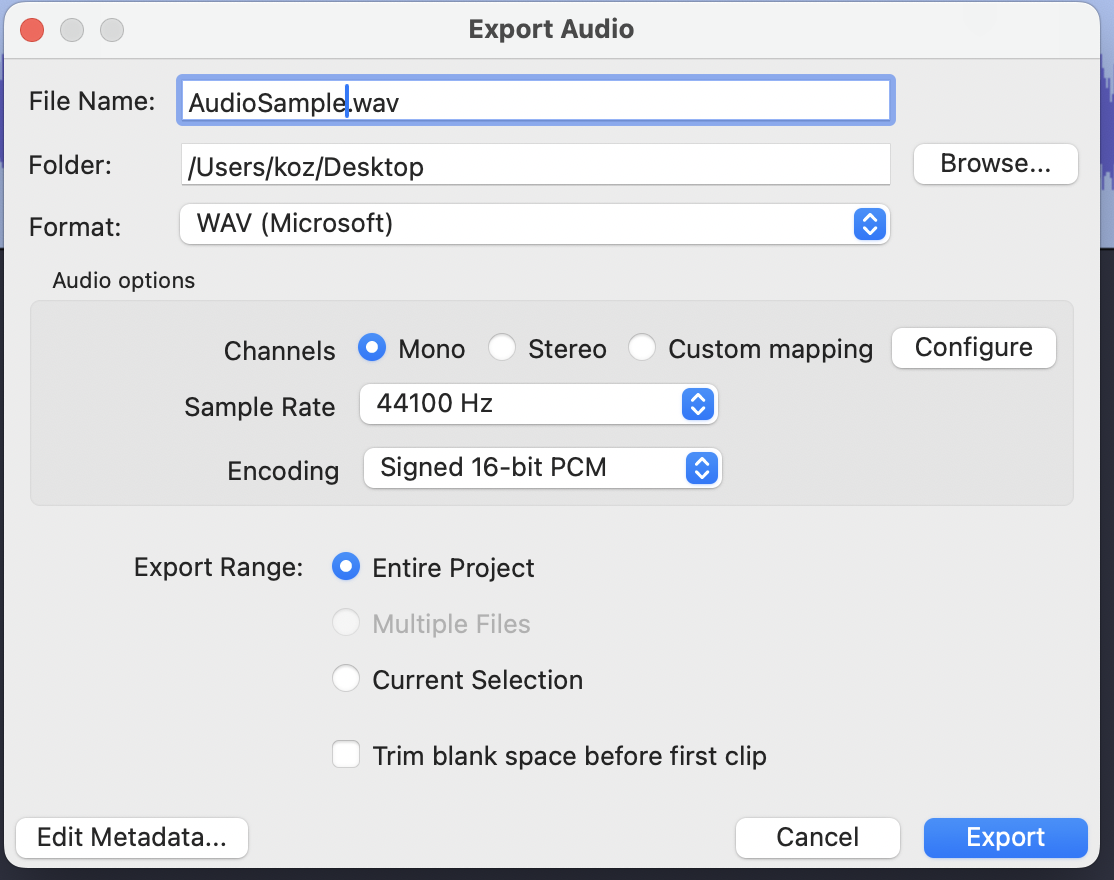This screenshot has width=1114, height=880.
Task: Select the Mono channels option
Action: 373,348
